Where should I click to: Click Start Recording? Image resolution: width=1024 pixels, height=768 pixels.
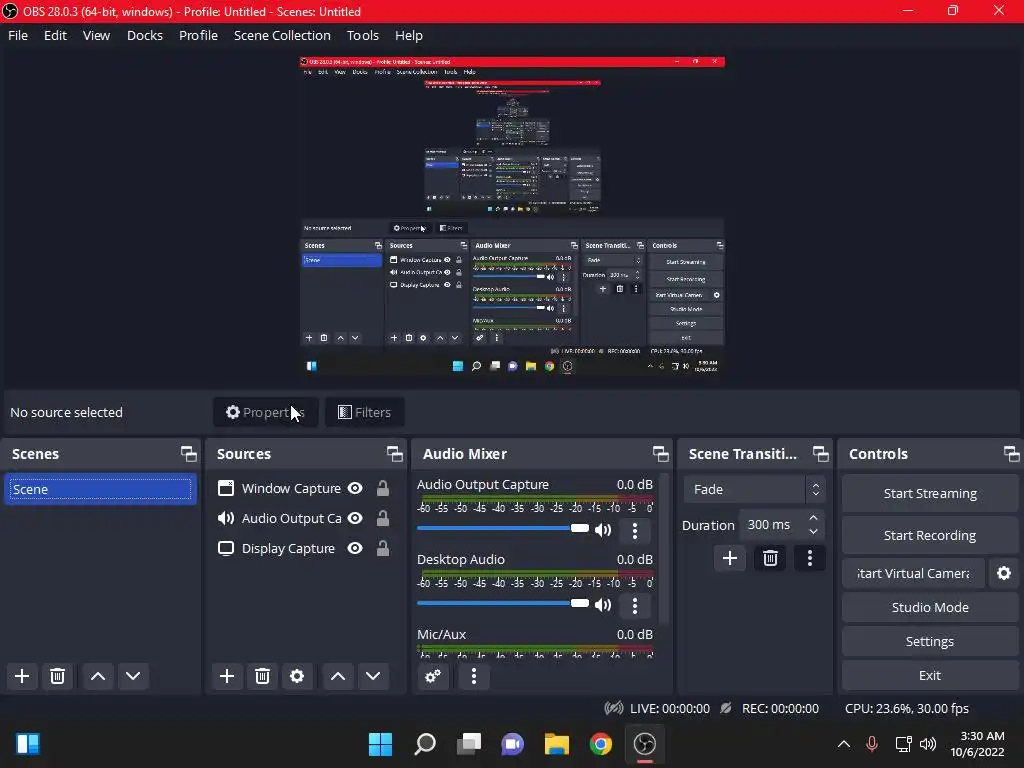click(930, 536)
